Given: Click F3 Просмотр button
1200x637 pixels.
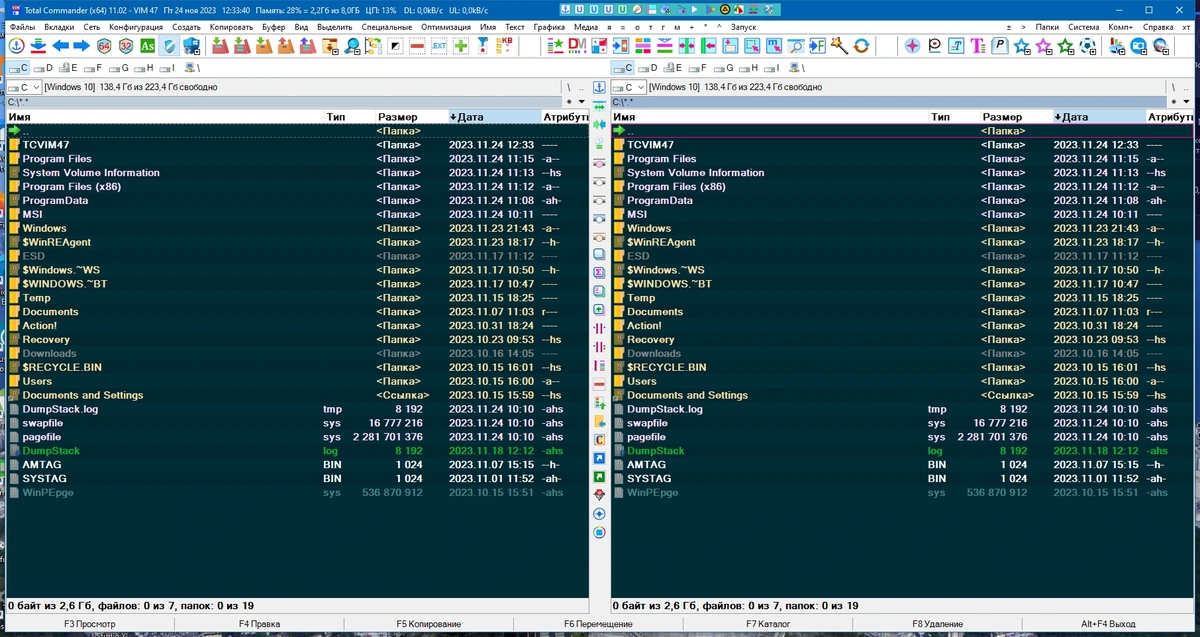Looking at the screenshot, I should pos(90,624).
